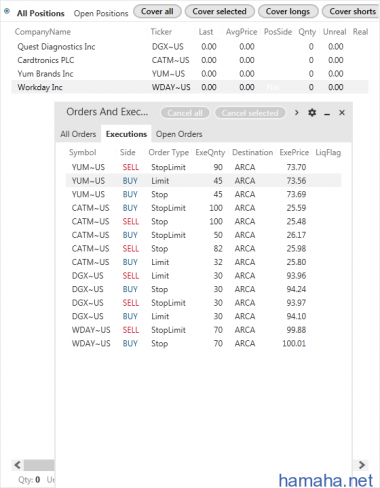Open settings gear in Orders panel
The image size is (380, 488).
click(312, 113)
